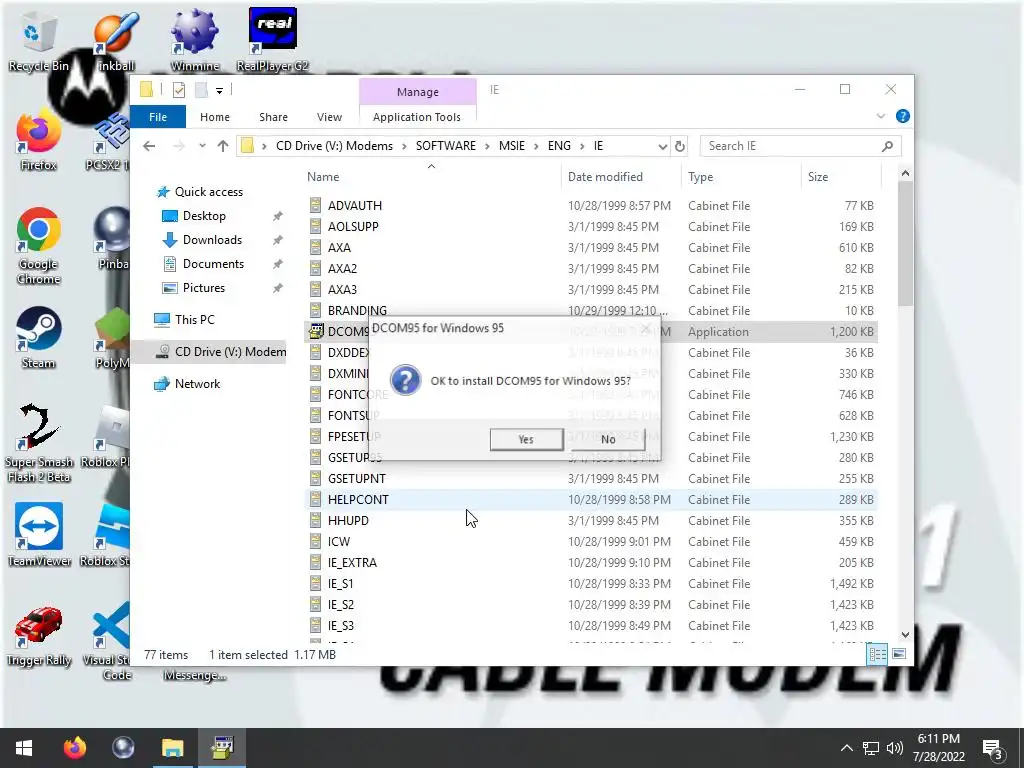Open the Steam desktop shortcut

pyautogui.click(x=38, y=338)
